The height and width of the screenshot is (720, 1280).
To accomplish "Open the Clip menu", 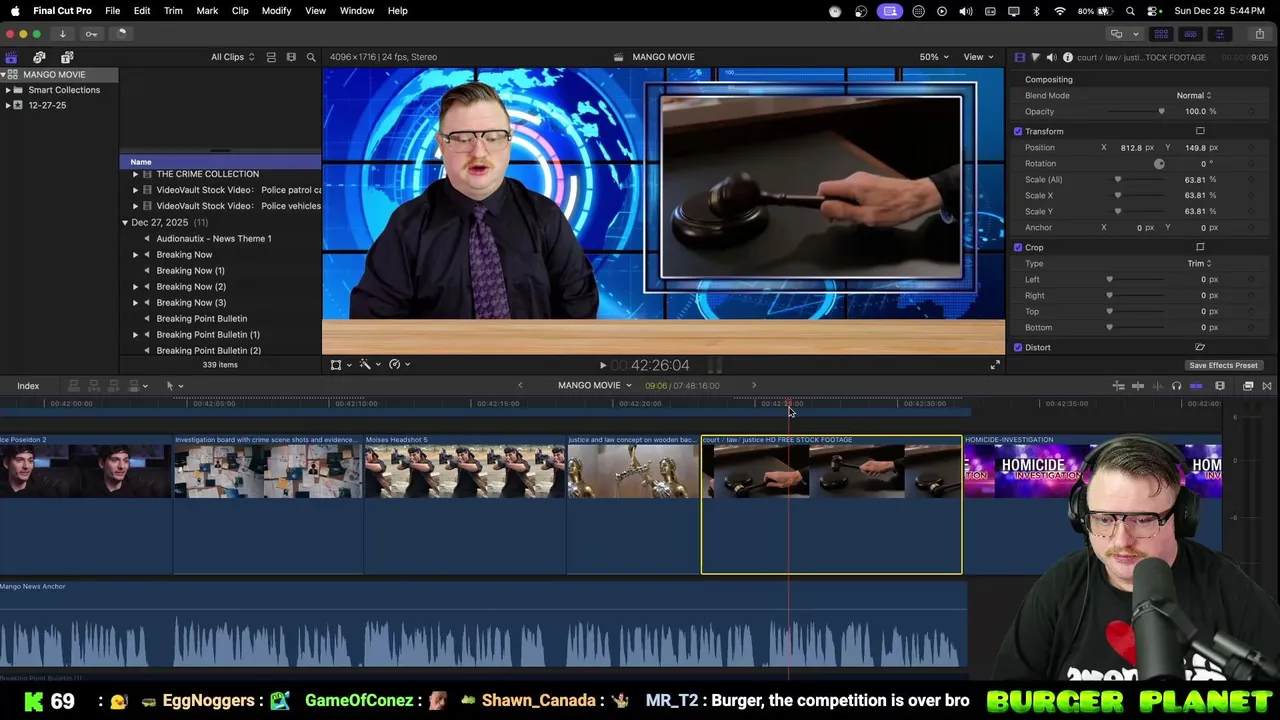I will coord(240,10).
